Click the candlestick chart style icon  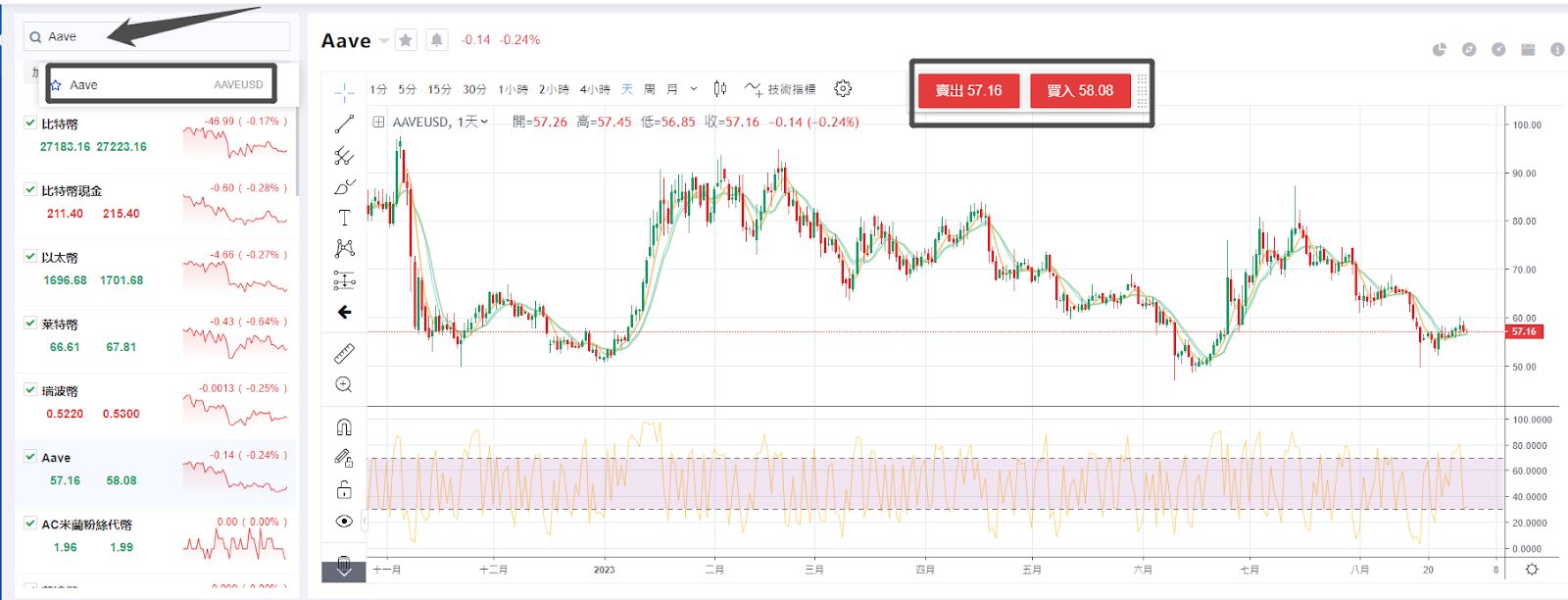[x=720, y=89]
